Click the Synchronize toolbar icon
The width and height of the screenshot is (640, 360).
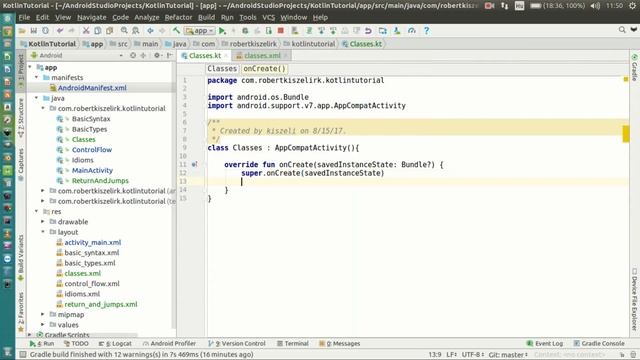click(x=45, y=31)
